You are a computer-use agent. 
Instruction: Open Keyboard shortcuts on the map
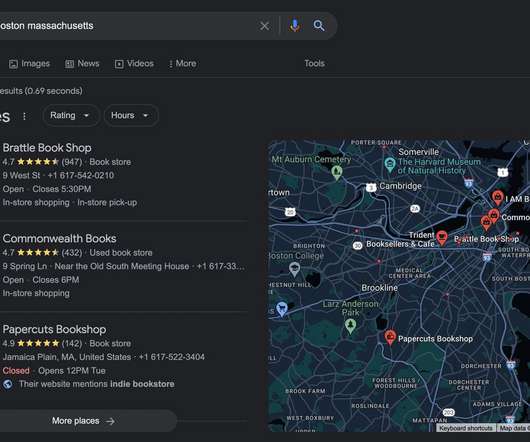coord(466,428)
